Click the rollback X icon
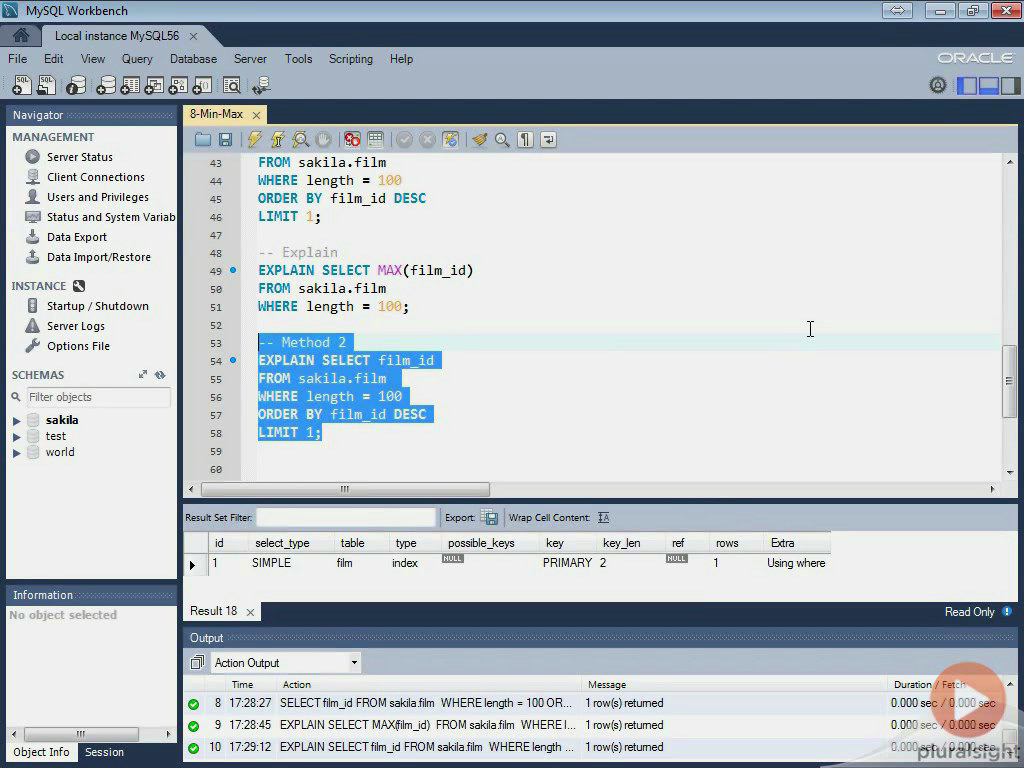Viewport: 1024px width, 768px height. point(427,139)
